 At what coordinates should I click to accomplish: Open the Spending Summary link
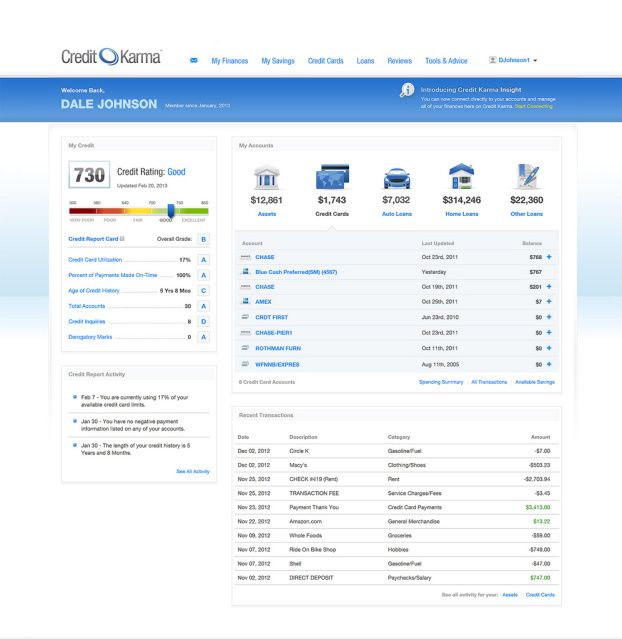click(440, 382)
